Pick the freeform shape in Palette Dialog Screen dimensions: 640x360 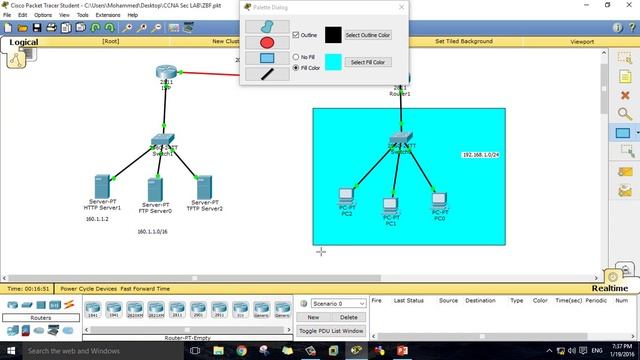[x=267, y=27]
